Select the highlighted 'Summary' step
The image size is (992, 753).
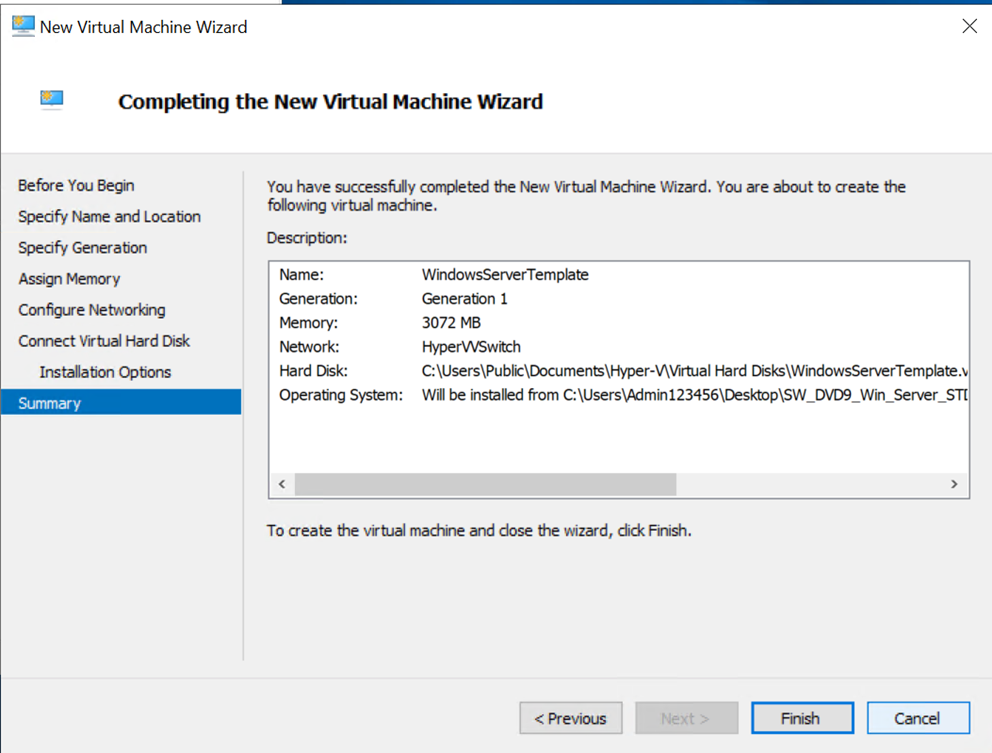(48, 403)
